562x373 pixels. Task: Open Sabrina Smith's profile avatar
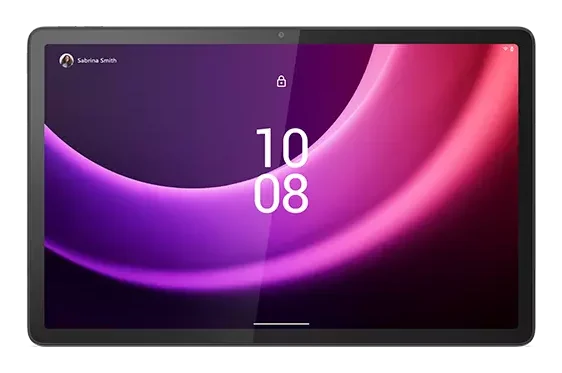pos(66,61)
